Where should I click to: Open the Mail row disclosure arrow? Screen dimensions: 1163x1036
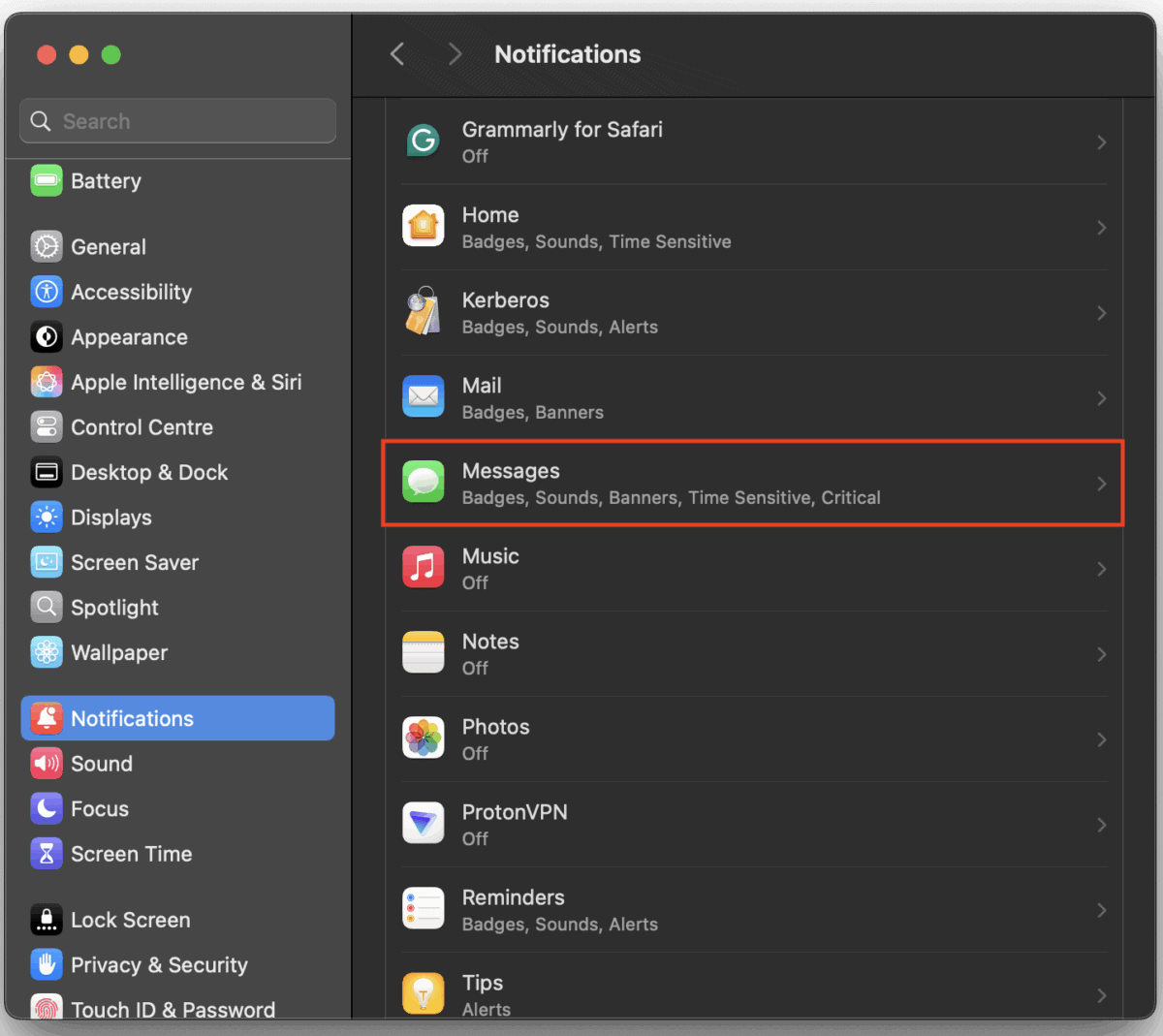(x=1102, y=397)
